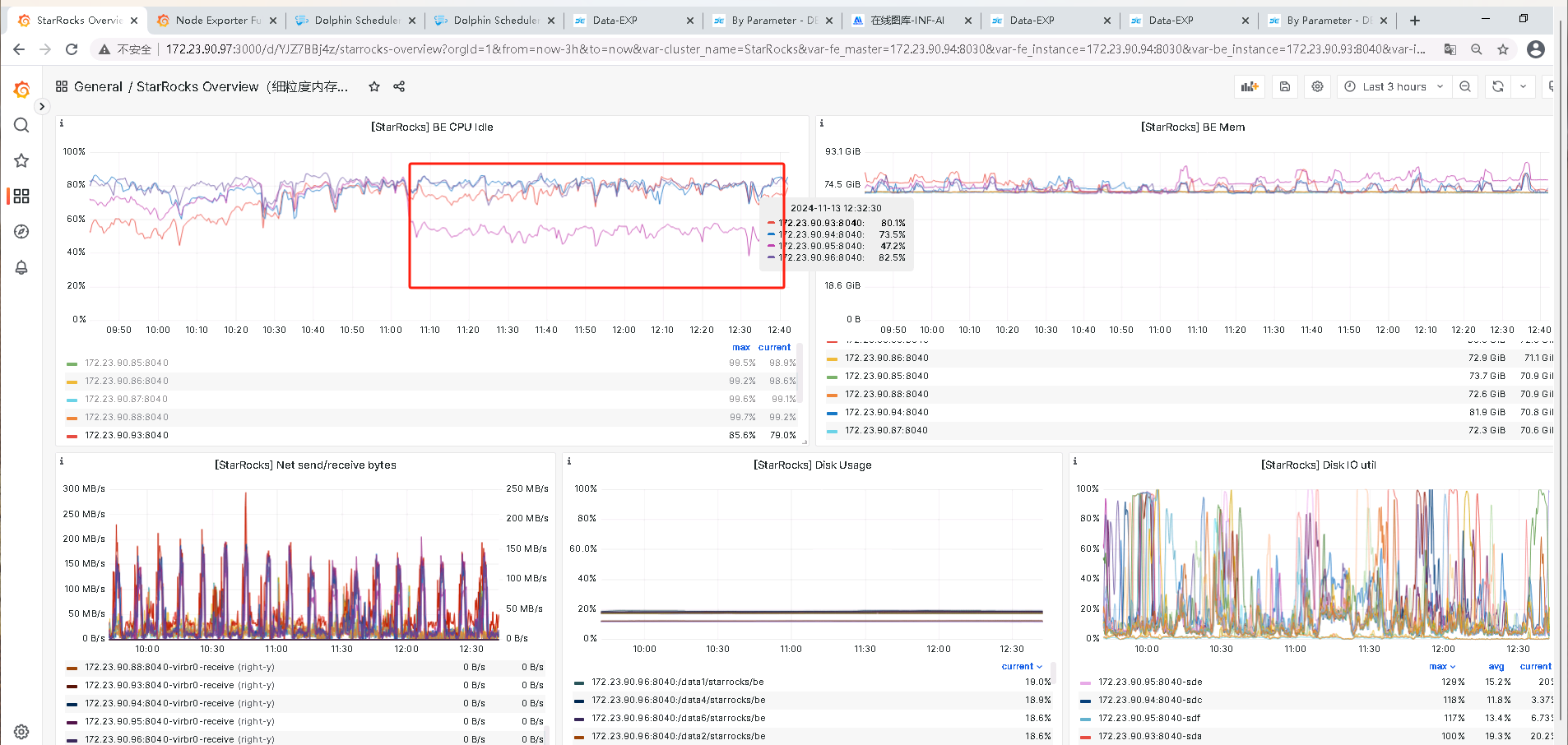Click StarRocks Overview dashboard title
The image size is (1568, 745).
tap(242, 86)
